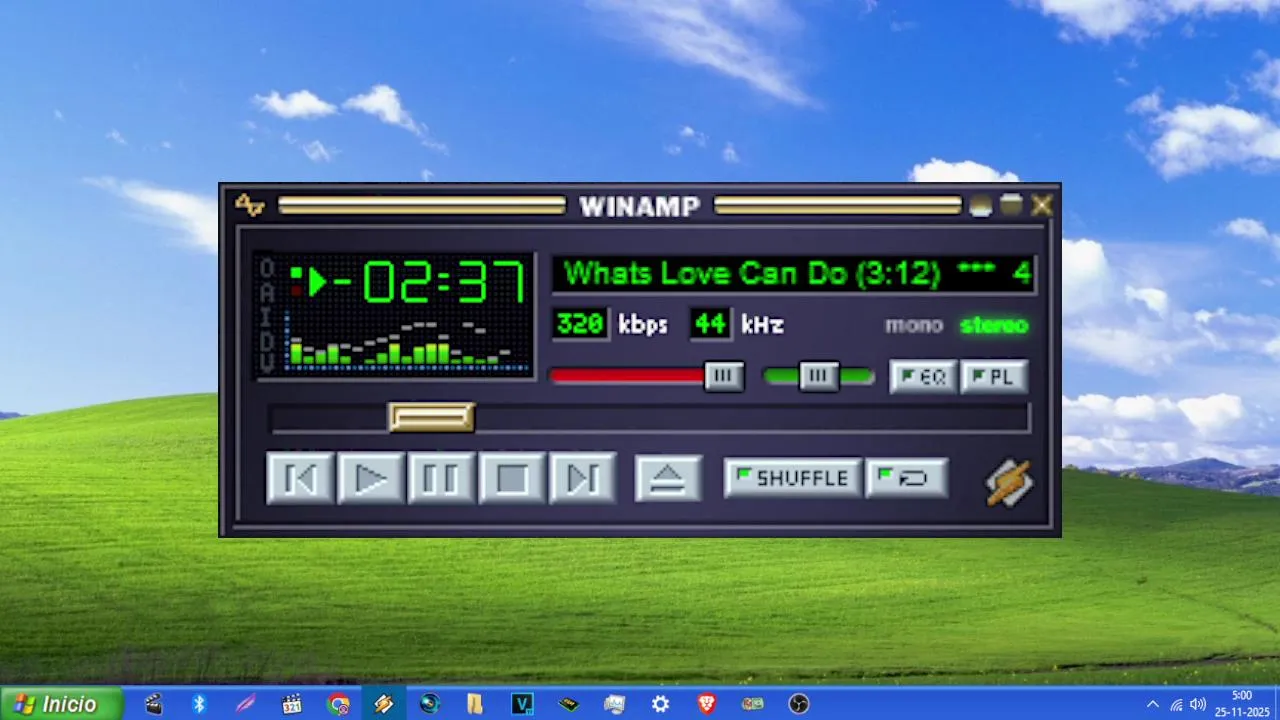Click the 'mono' indicator label
The image size is (1280, 720).
coord(913,325)
